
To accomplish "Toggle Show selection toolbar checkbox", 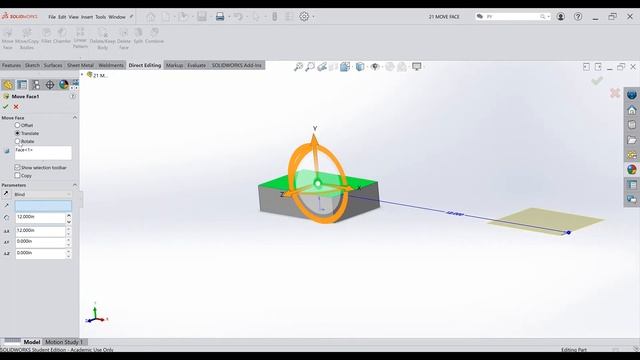I will pos(17,167).
